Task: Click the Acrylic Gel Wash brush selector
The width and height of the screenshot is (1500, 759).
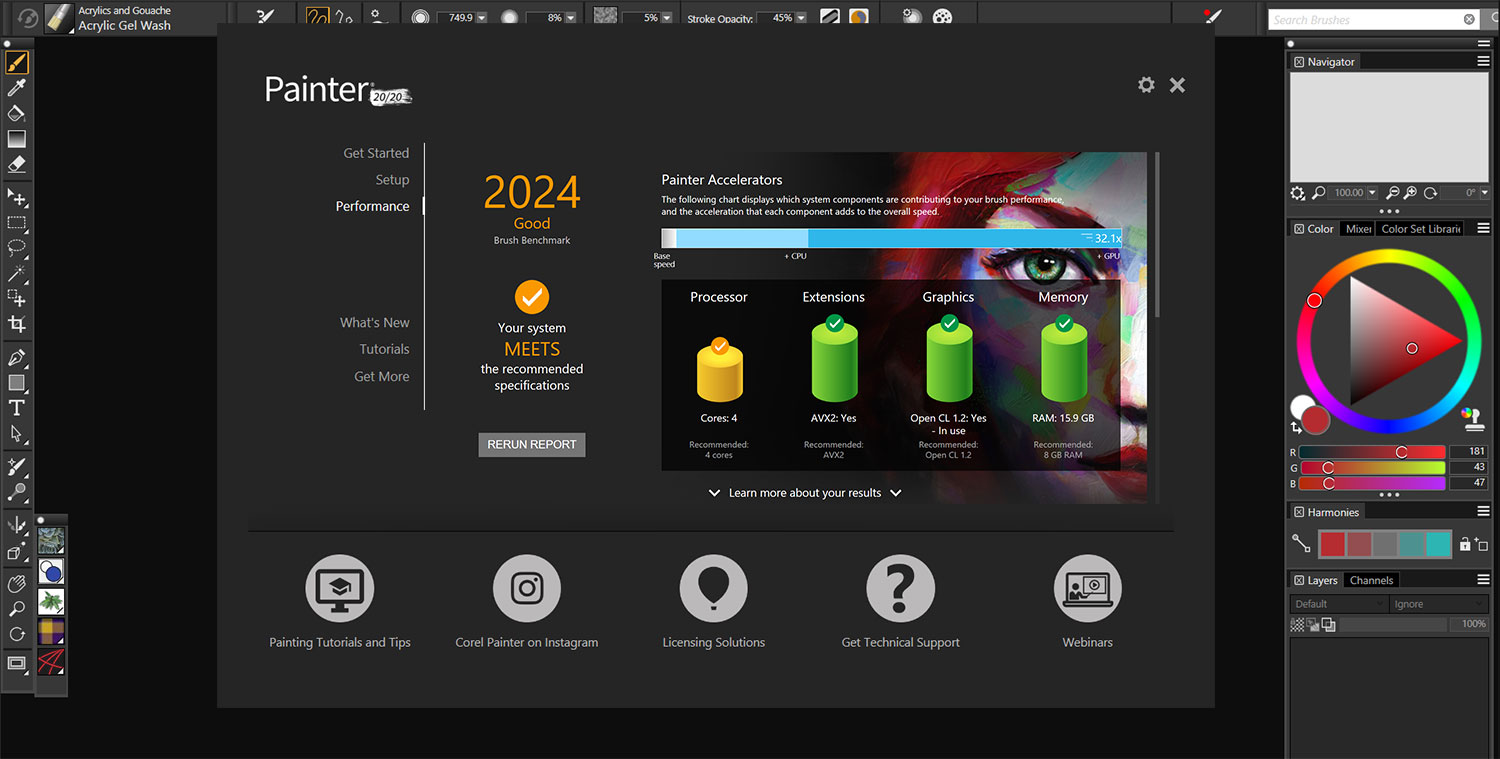Action: coord(110,18)
